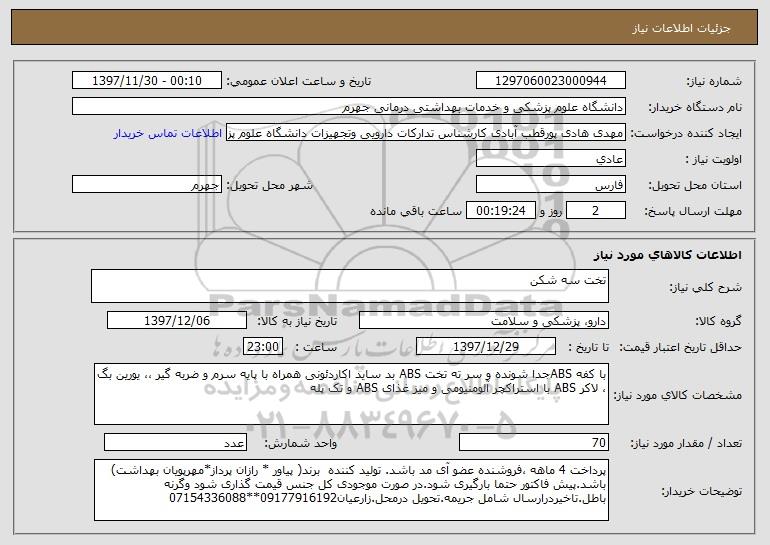This screenshot has width=770, height=545.
Task: Click the delivery city field جهرم
Action: [x=146, y=184]
